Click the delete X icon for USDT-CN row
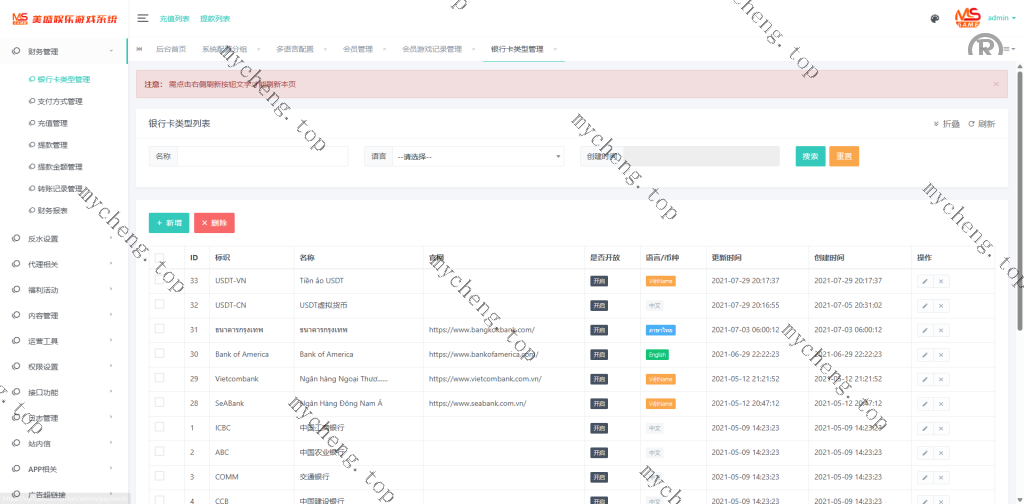1024x504 pixels. coord(941,305)
